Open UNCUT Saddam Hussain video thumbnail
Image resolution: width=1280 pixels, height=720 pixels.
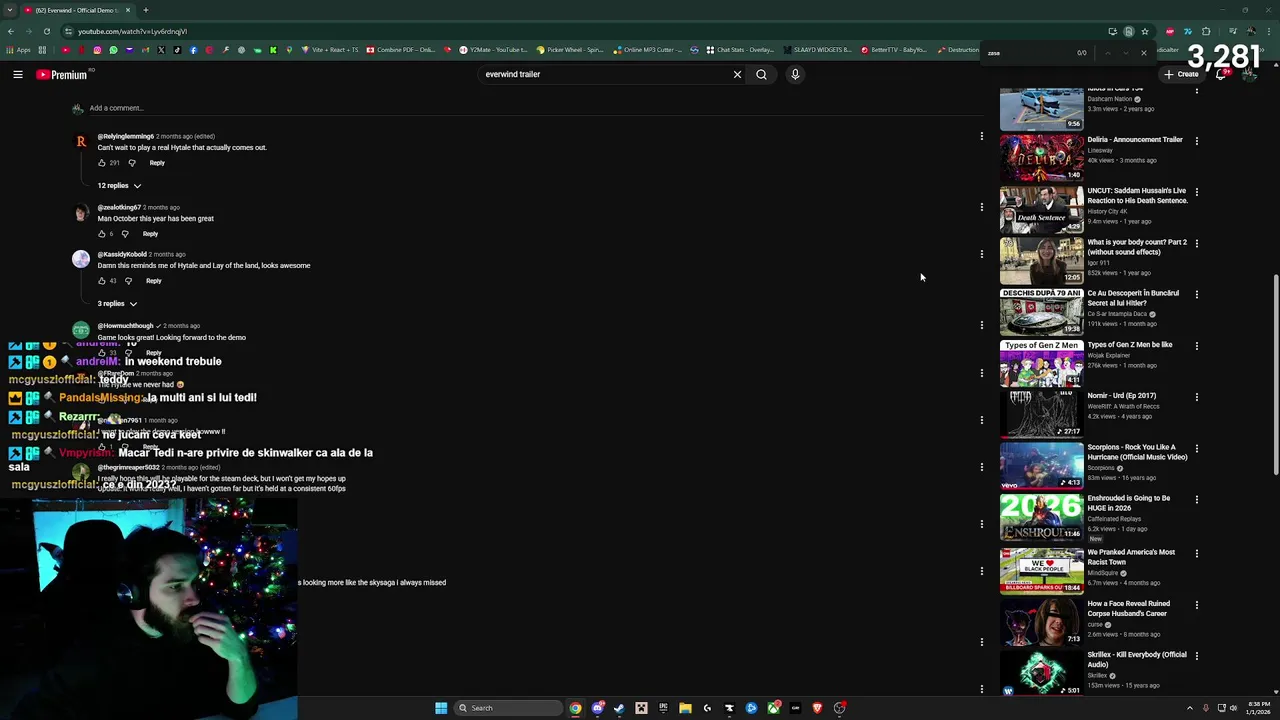(1041, 209)
